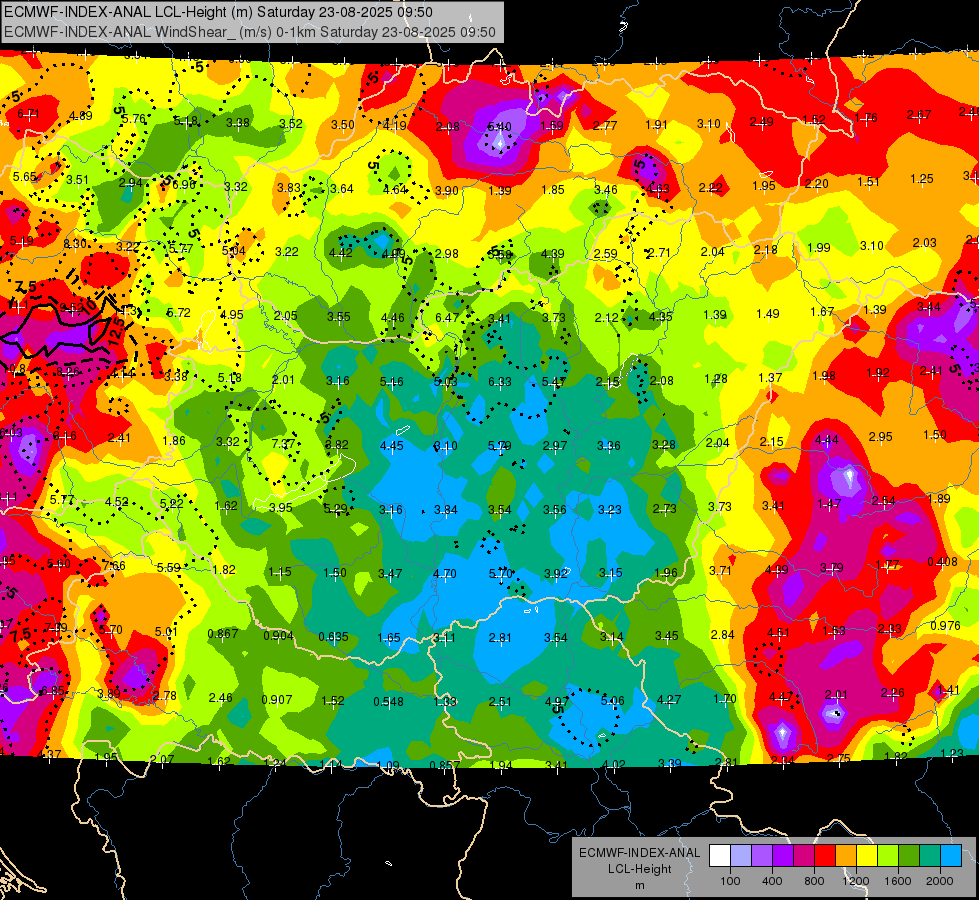979x900 pixels.
Task: Click the LCL-Height title line at top
Action: [219, 12]
